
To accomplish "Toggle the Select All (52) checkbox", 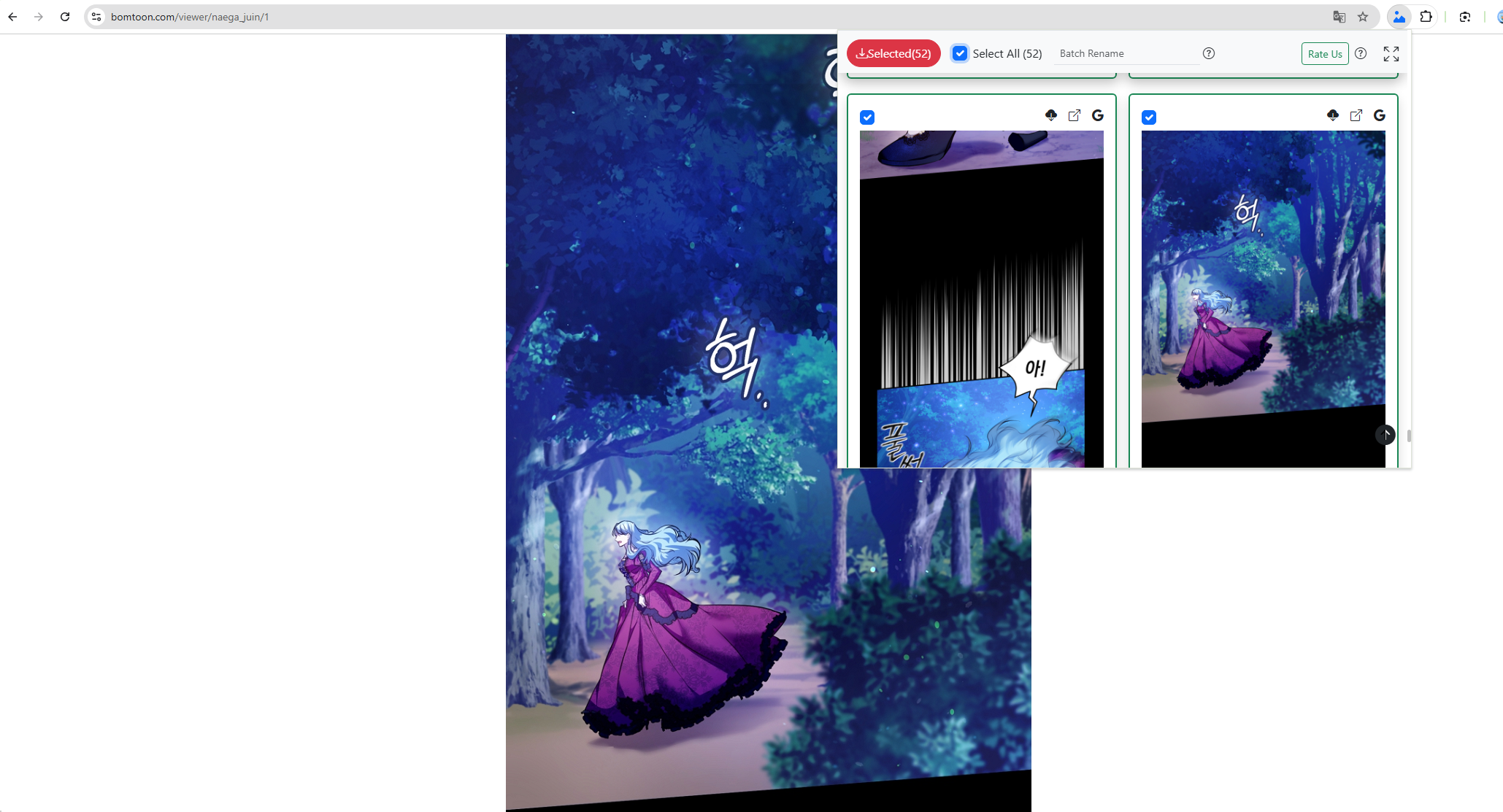I will point(960,53).
